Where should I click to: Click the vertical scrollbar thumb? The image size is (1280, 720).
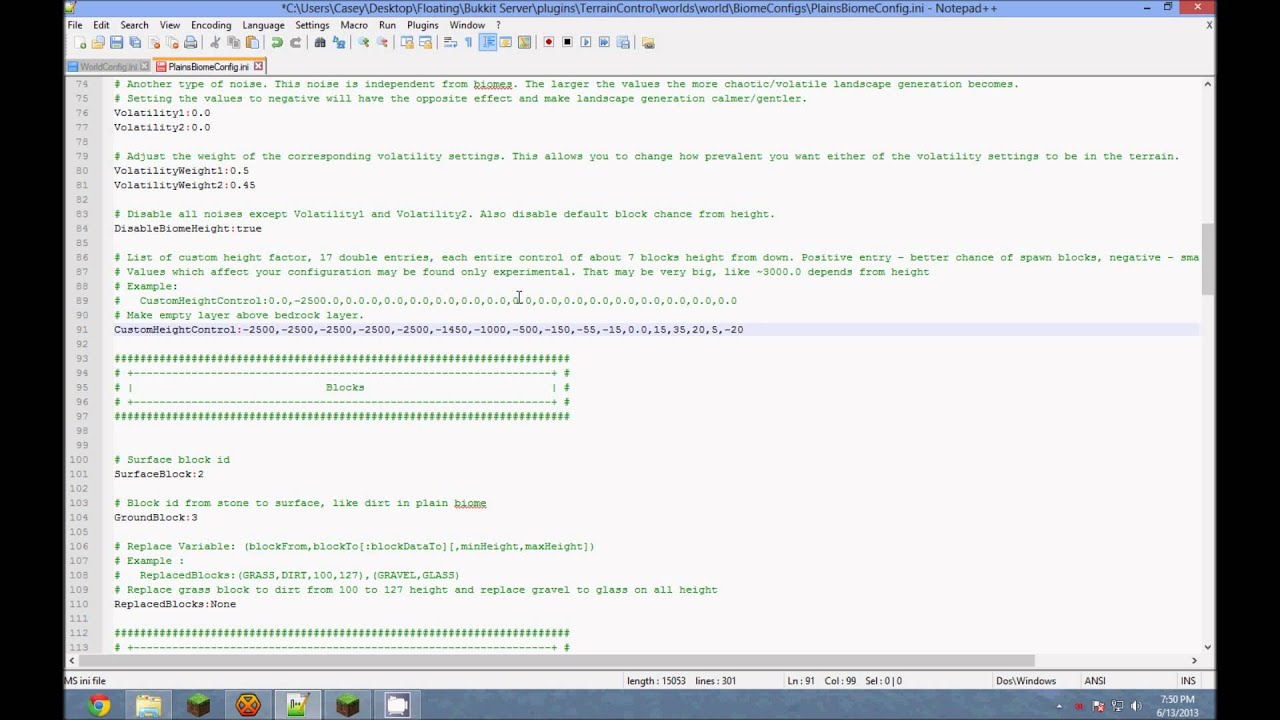[x=1208, y=259]
